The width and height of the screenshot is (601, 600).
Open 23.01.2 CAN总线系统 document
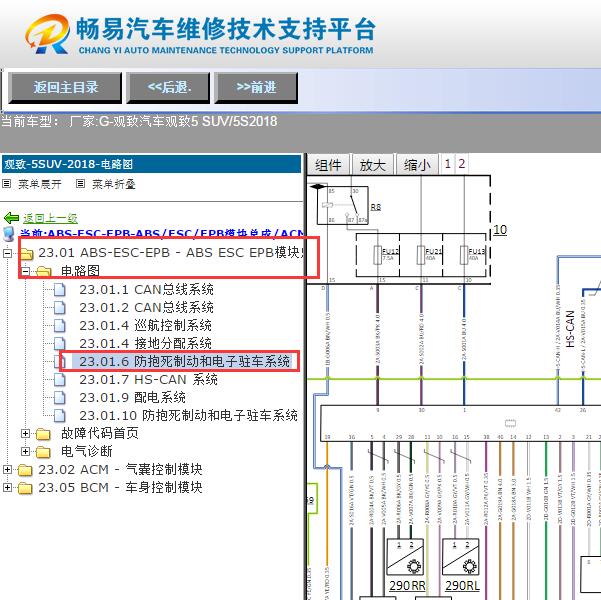tap(146, 307)
